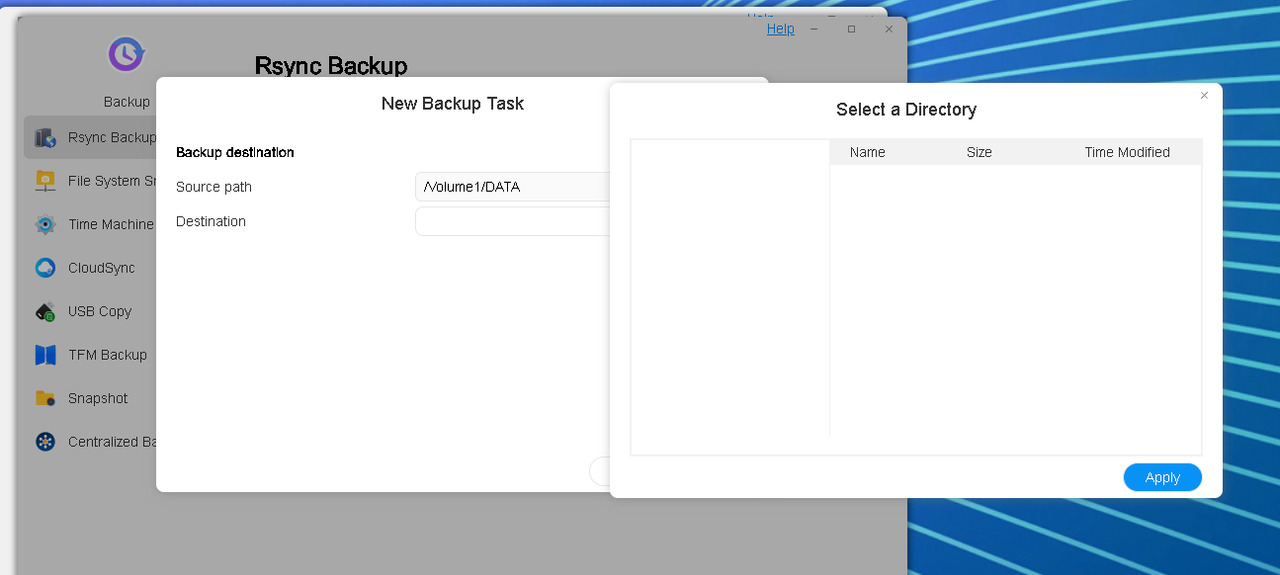Open the Centralized Backup sidebar icon
1280x575 pixels.
[x=45, y=442]
